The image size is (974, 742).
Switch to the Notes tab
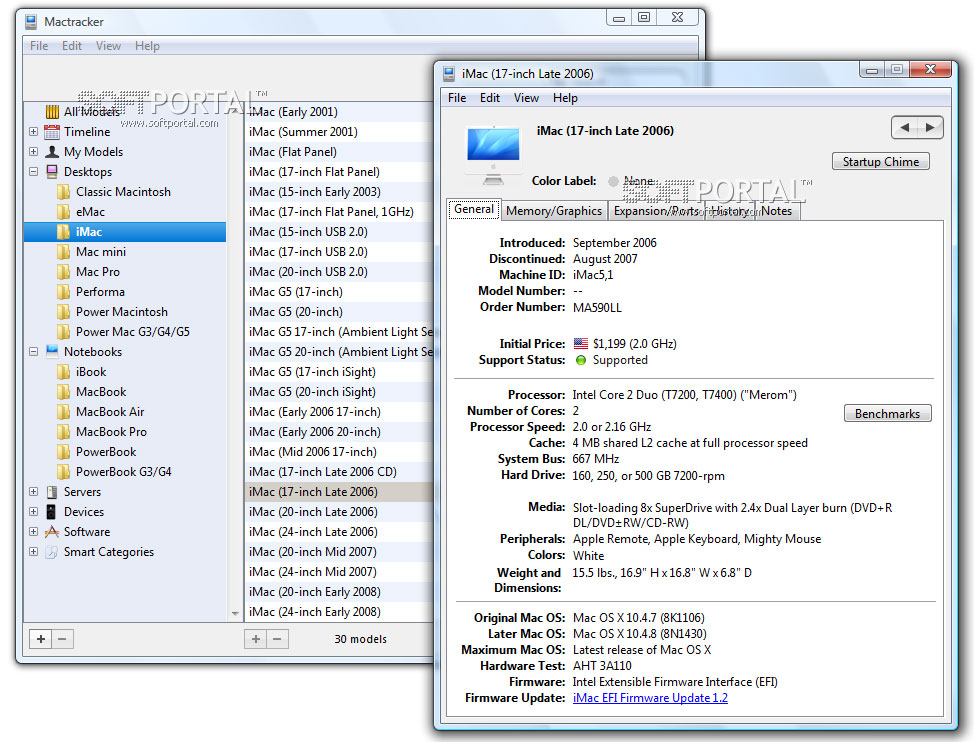click(776, 211)
